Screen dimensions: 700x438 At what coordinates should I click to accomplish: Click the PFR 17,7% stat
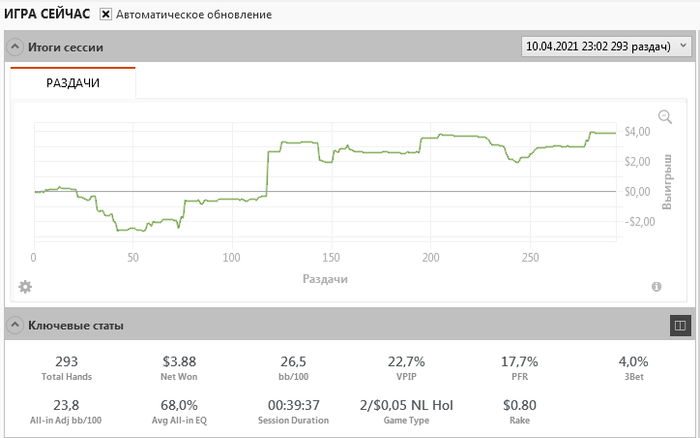coord(519,368)
